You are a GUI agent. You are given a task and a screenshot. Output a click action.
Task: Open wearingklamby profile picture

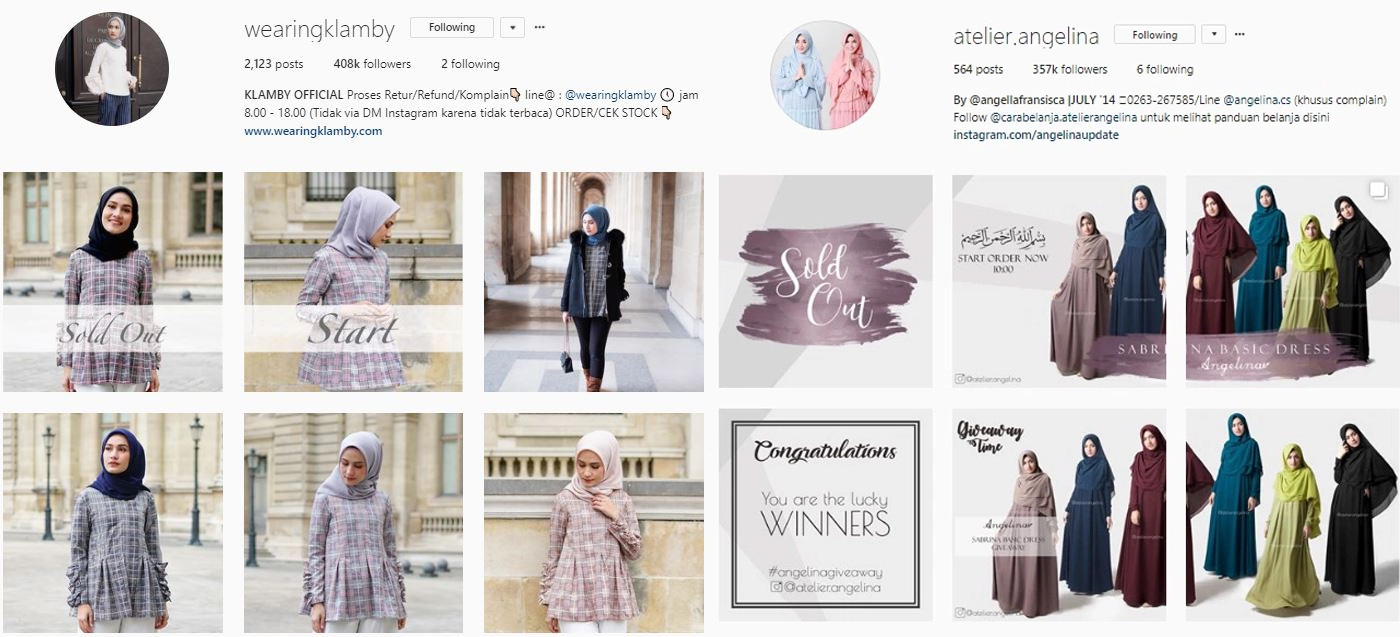tap(111, 69)
